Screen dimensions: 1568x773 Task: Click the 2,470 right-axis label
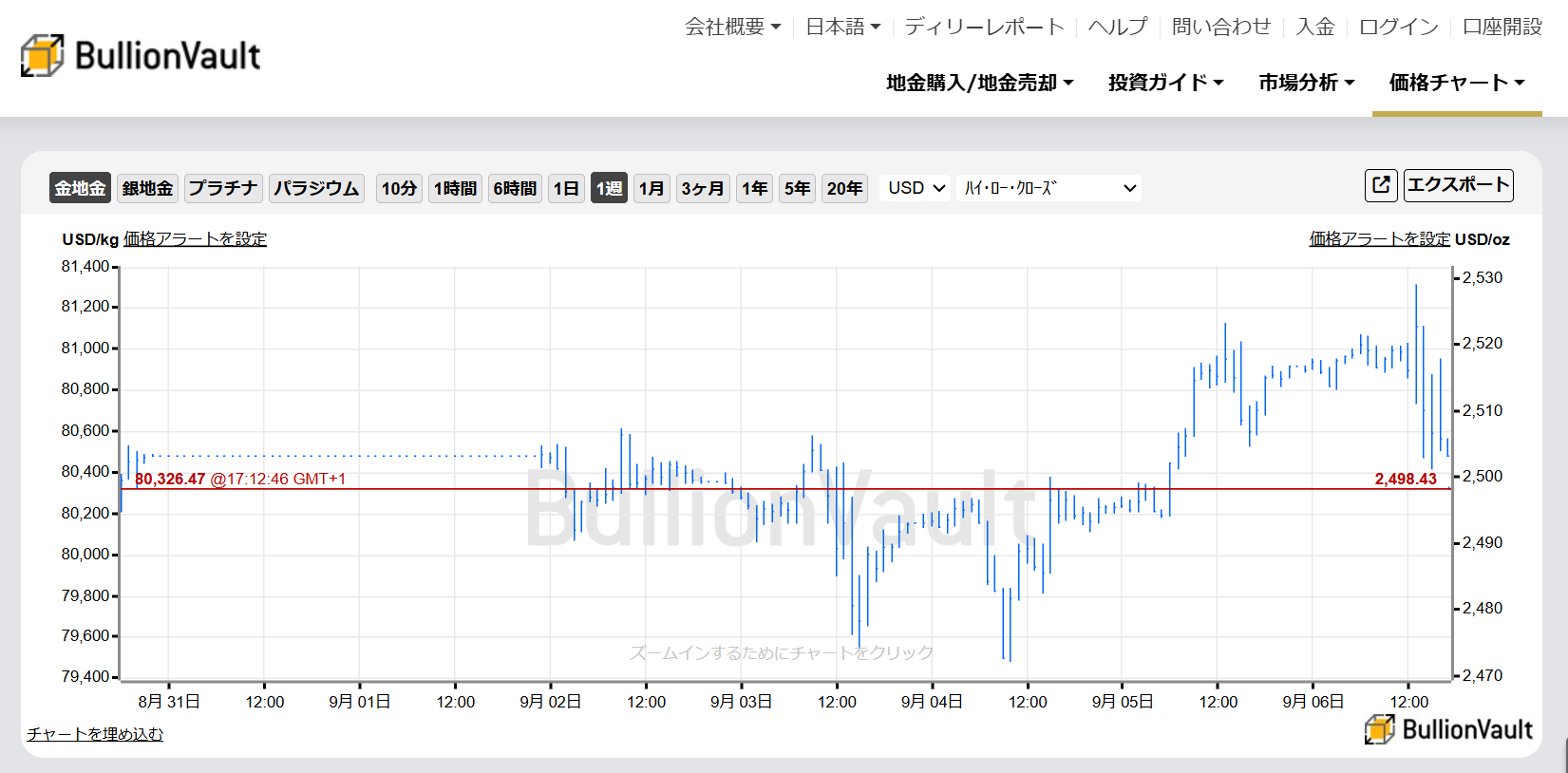point(1483,676)
